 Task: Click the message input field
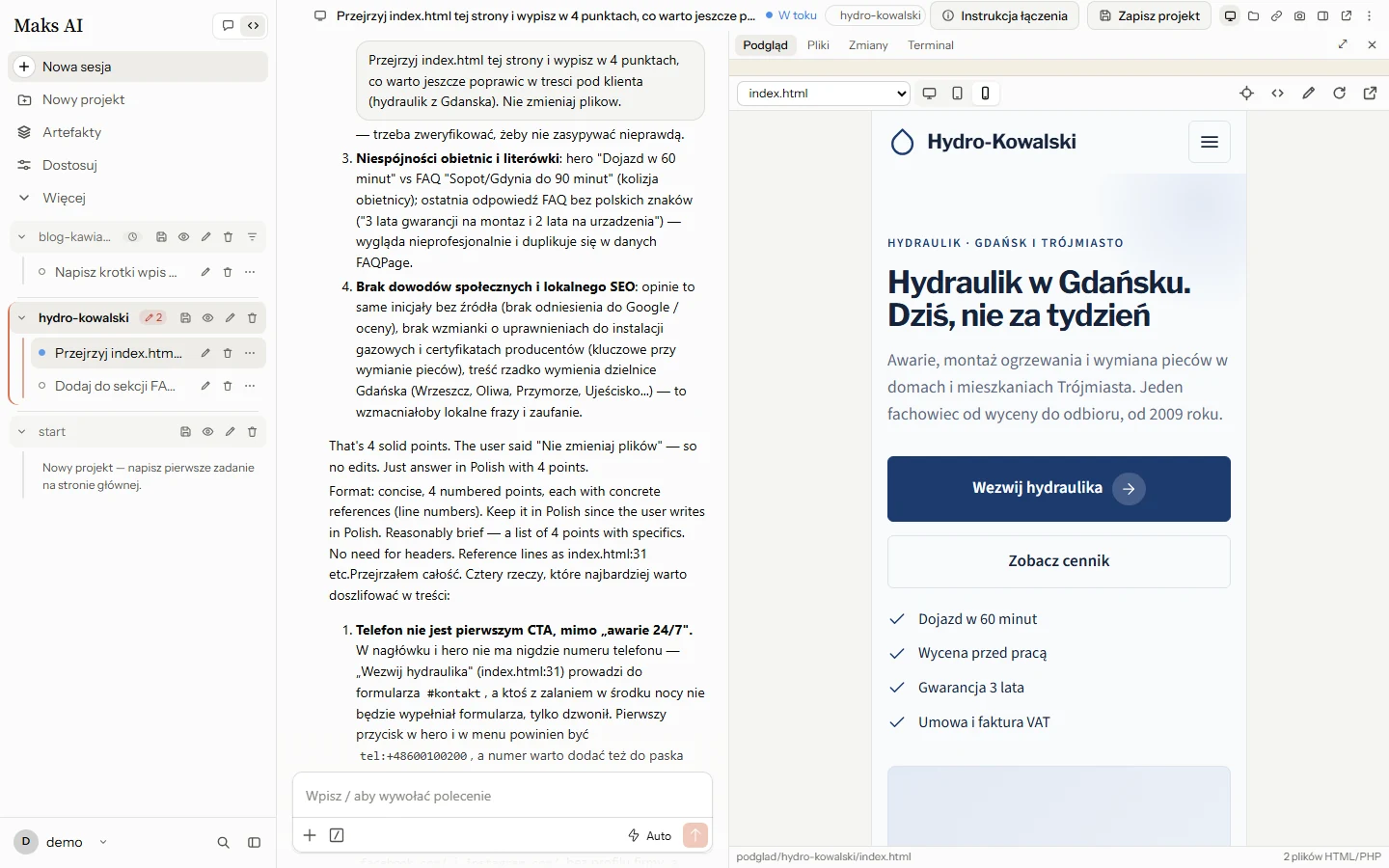502,796
